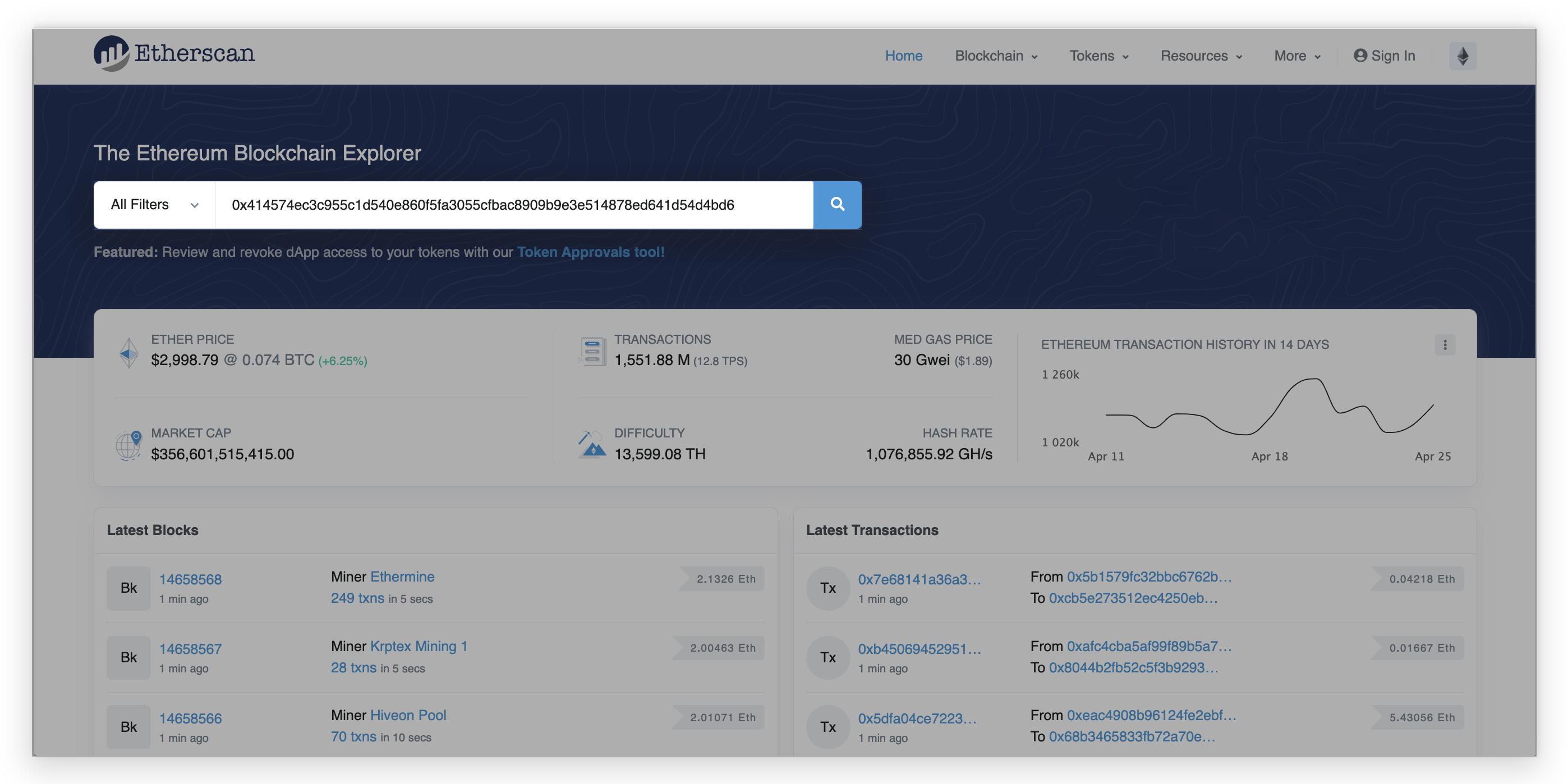Open sender address 0x5b1579fc32bbc6762b…
The image size is (1568, 784).
(x=1149, y=577)
